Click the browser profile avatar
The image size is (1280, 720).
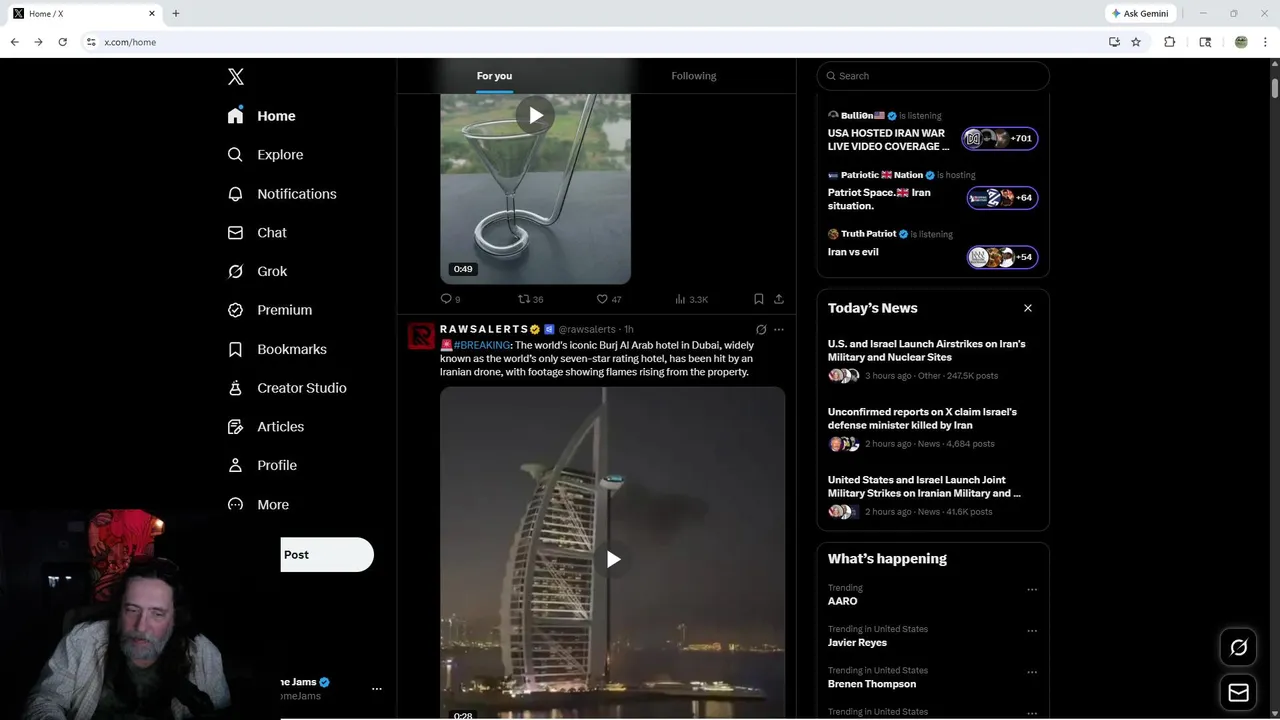click(1241, 42)
